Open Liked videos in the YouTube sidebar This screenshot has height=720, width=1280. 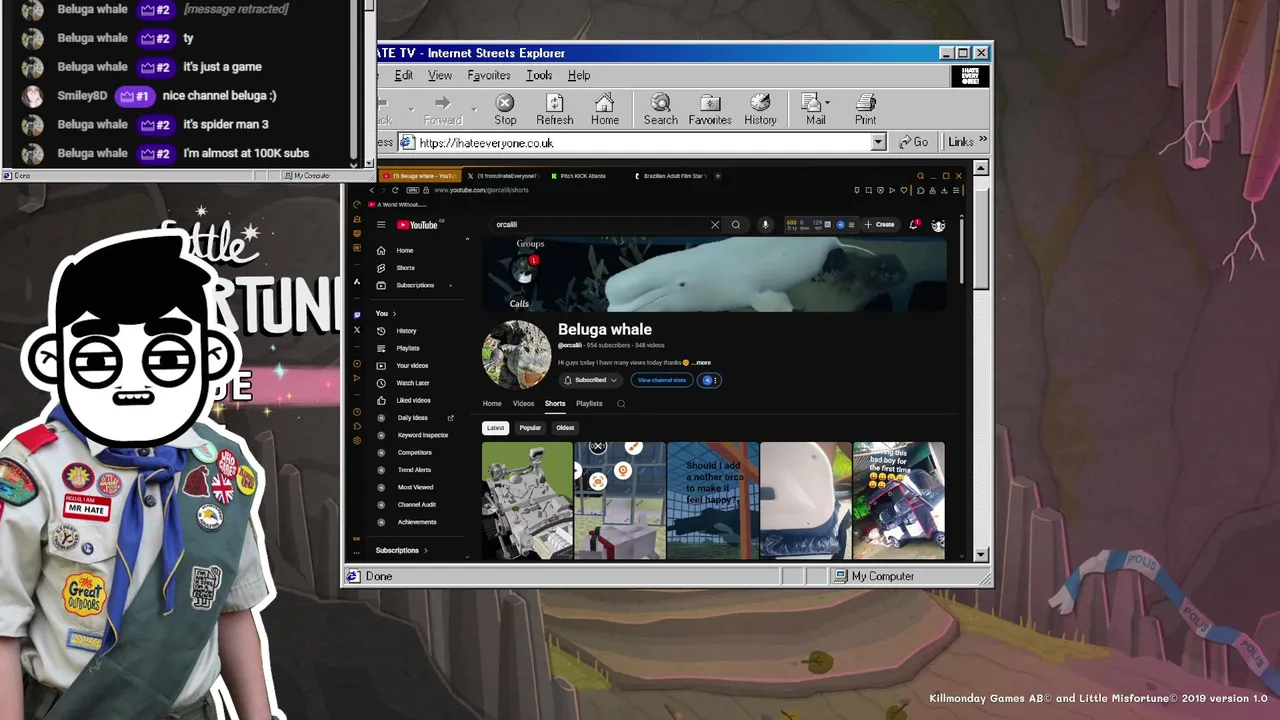click(x=413, y=400)
